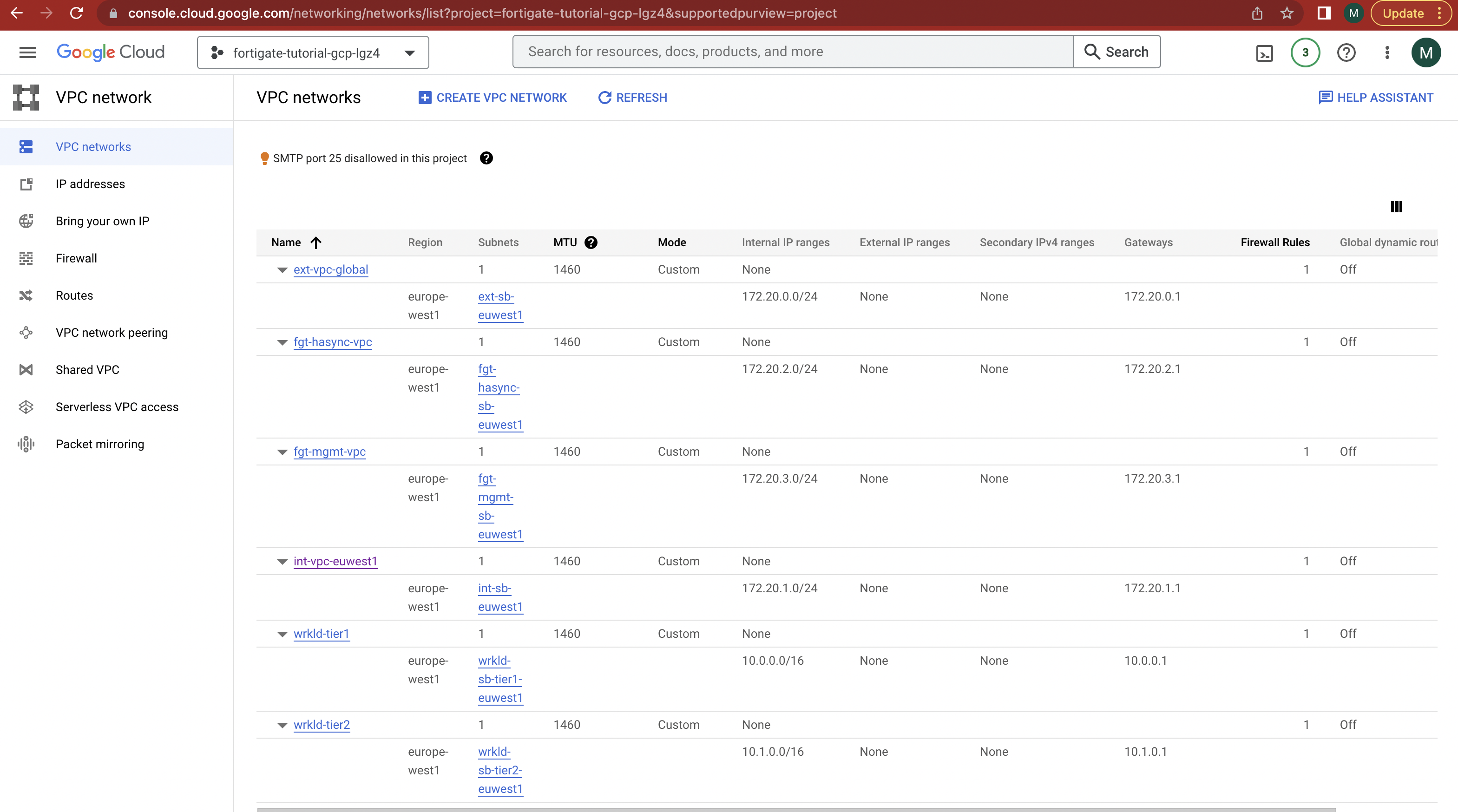1458x812 pixels.
Task: Click the three-dot more options icon
Action: 1387,52
